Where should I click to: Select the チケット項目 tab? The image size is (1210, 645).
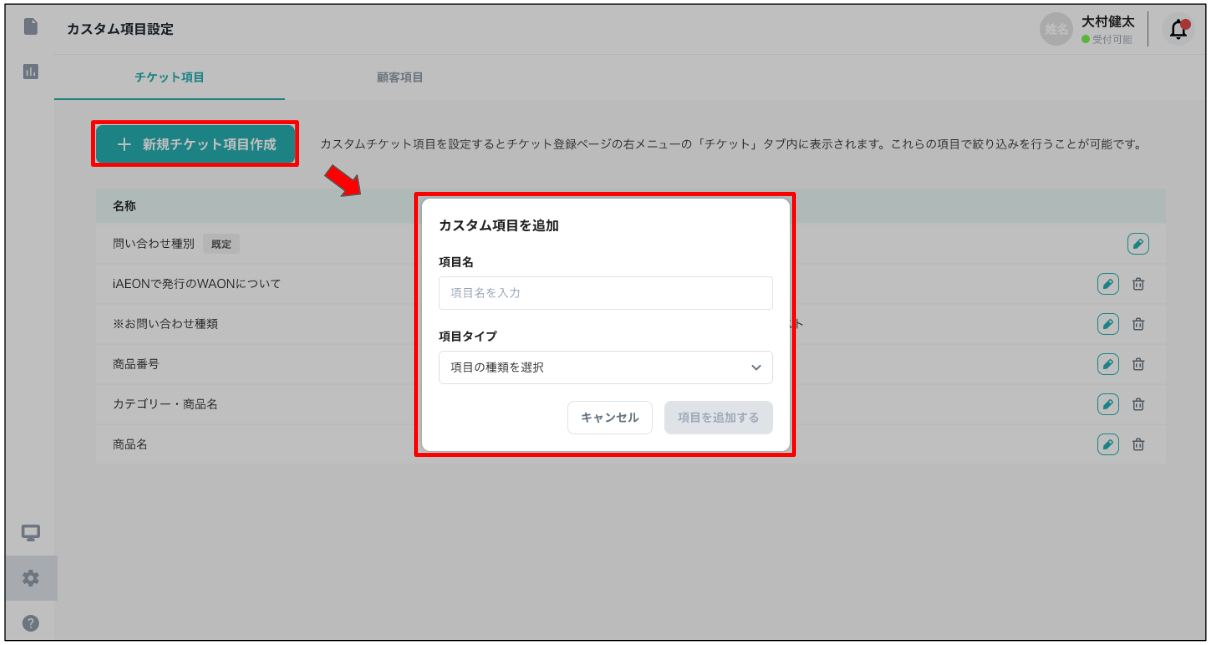[x=169, y=77]
